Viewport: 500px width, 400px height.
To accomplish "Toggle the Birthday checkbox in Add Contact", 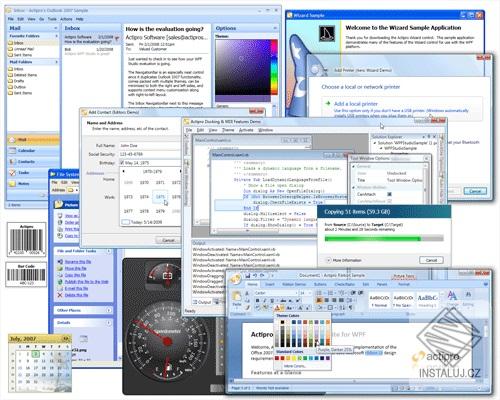I will (122, 163).
